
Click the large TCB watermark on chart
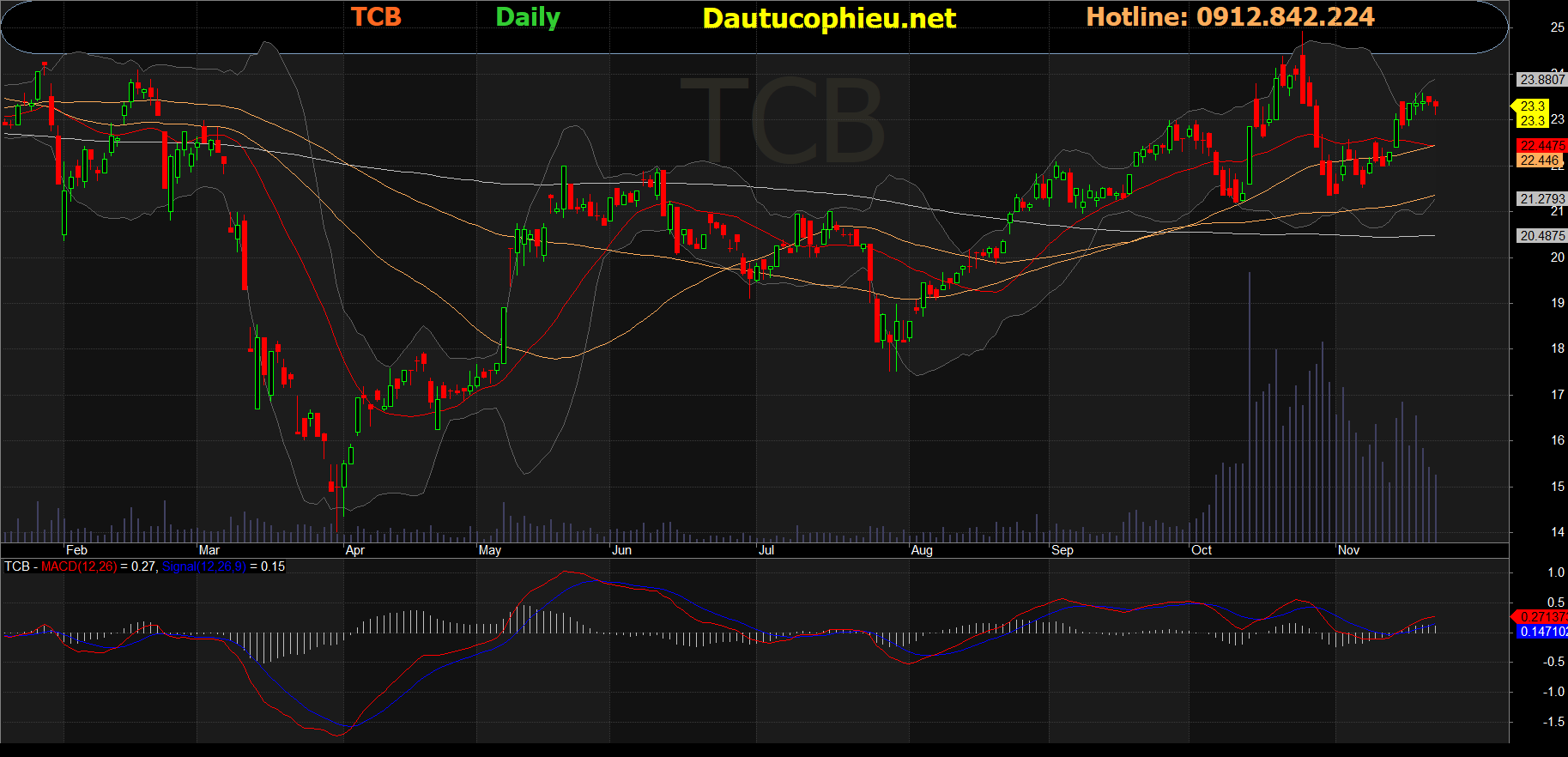pyautogui.click(x=781, y=122)
